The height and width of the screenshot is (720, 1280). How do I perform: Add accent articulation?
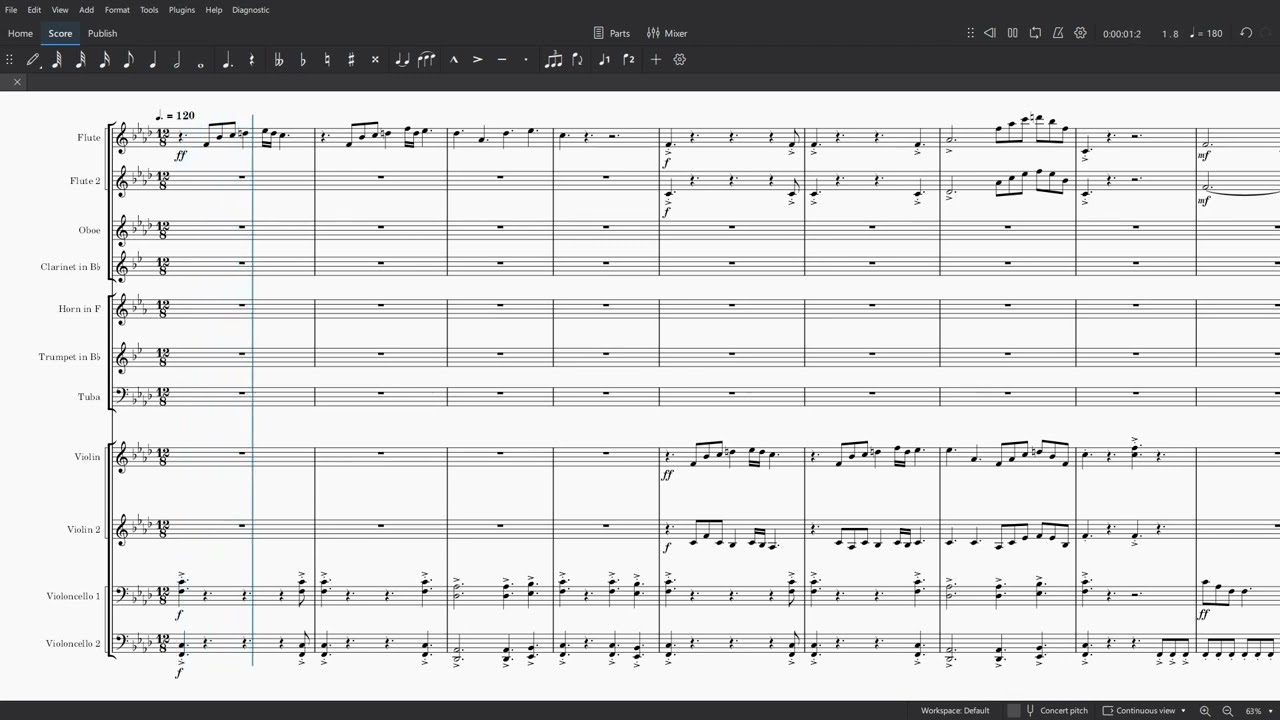(x=477, y=60)
